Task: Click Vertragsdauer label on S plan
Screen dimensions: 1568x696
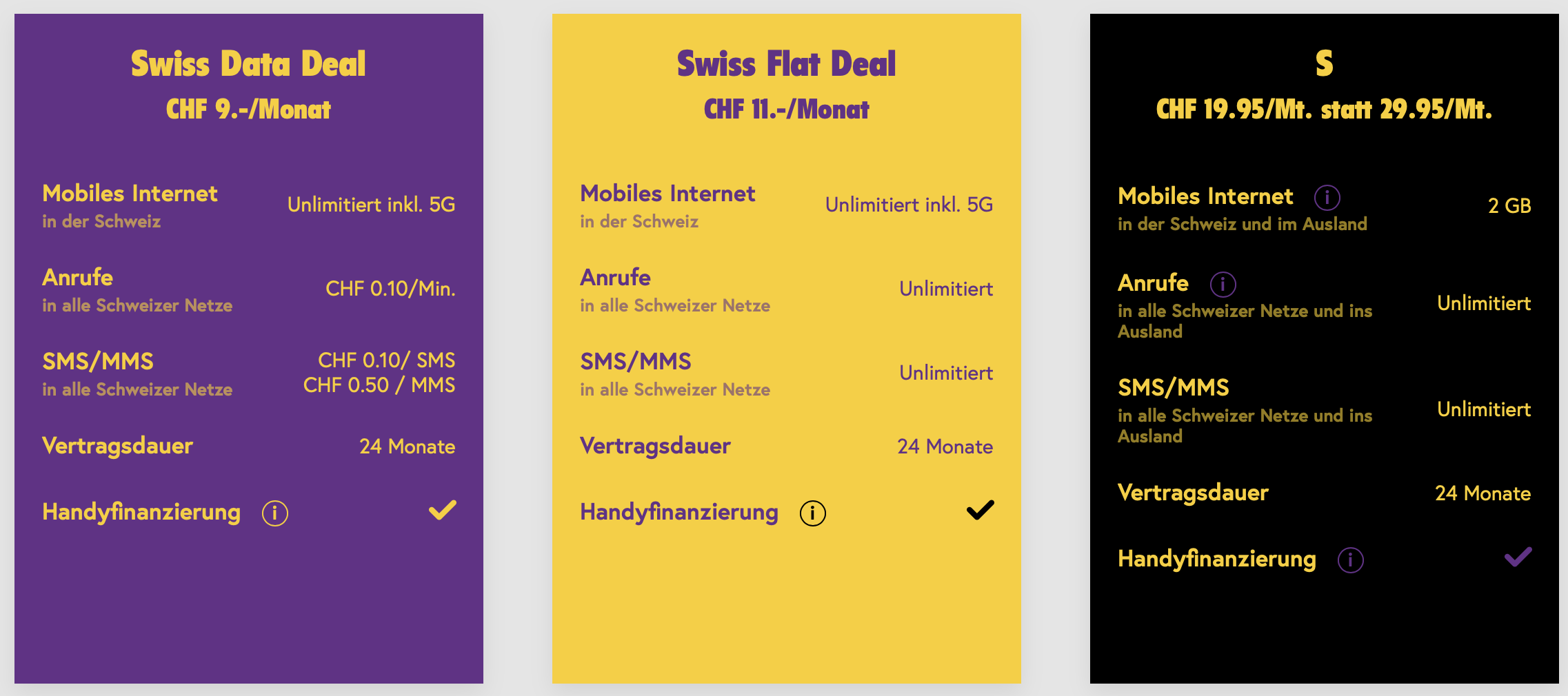Action: tap(1193, 493)
